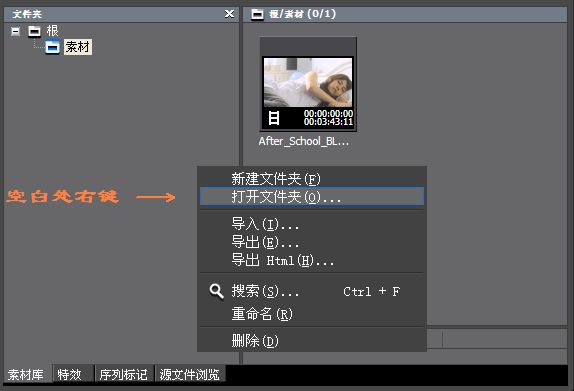
Task: Select the 素材 folder icon in tree
Action: (52, 47)
